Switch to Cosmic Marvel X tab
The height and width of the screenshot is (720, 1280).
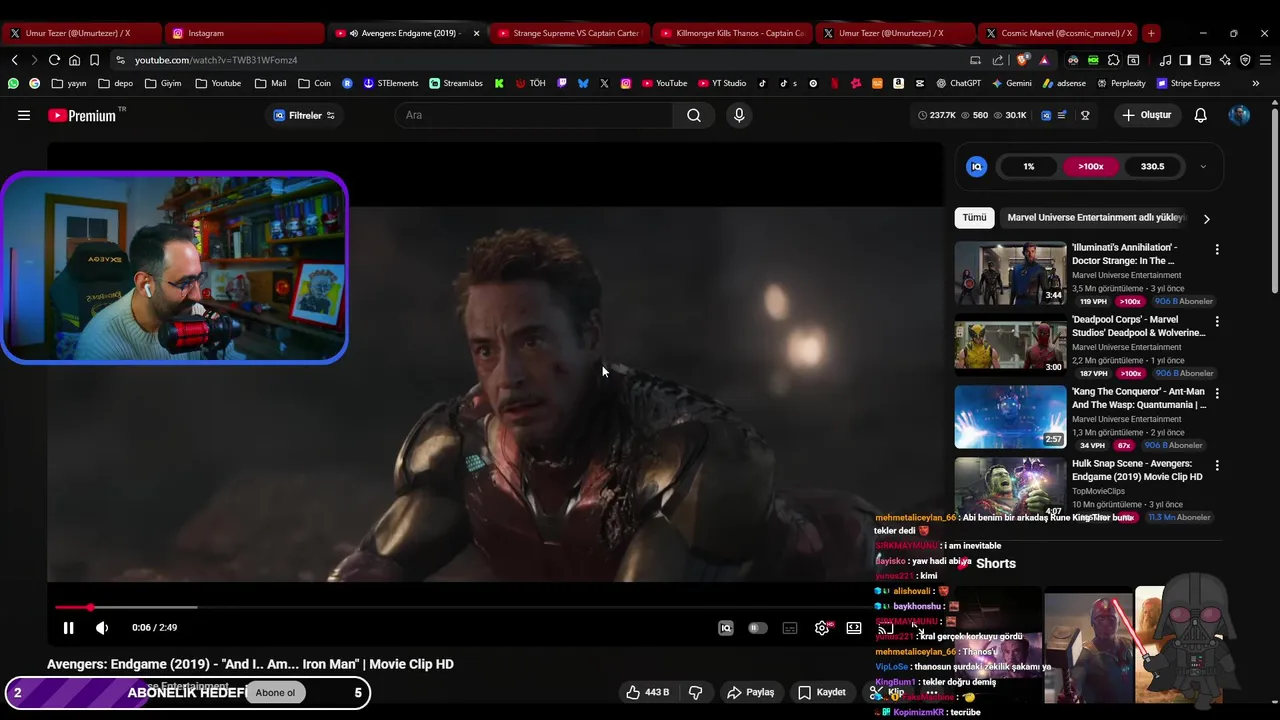(x=1058, y=33)
